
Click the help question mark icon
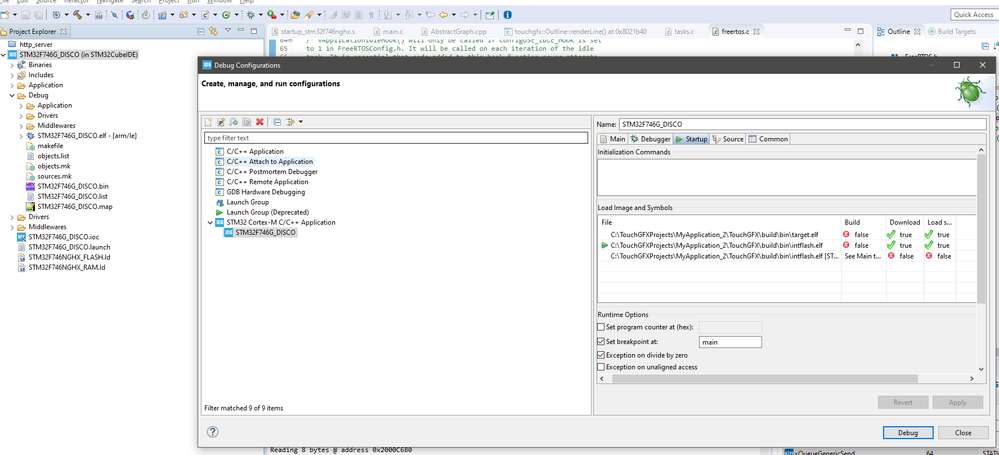point(213,432)
